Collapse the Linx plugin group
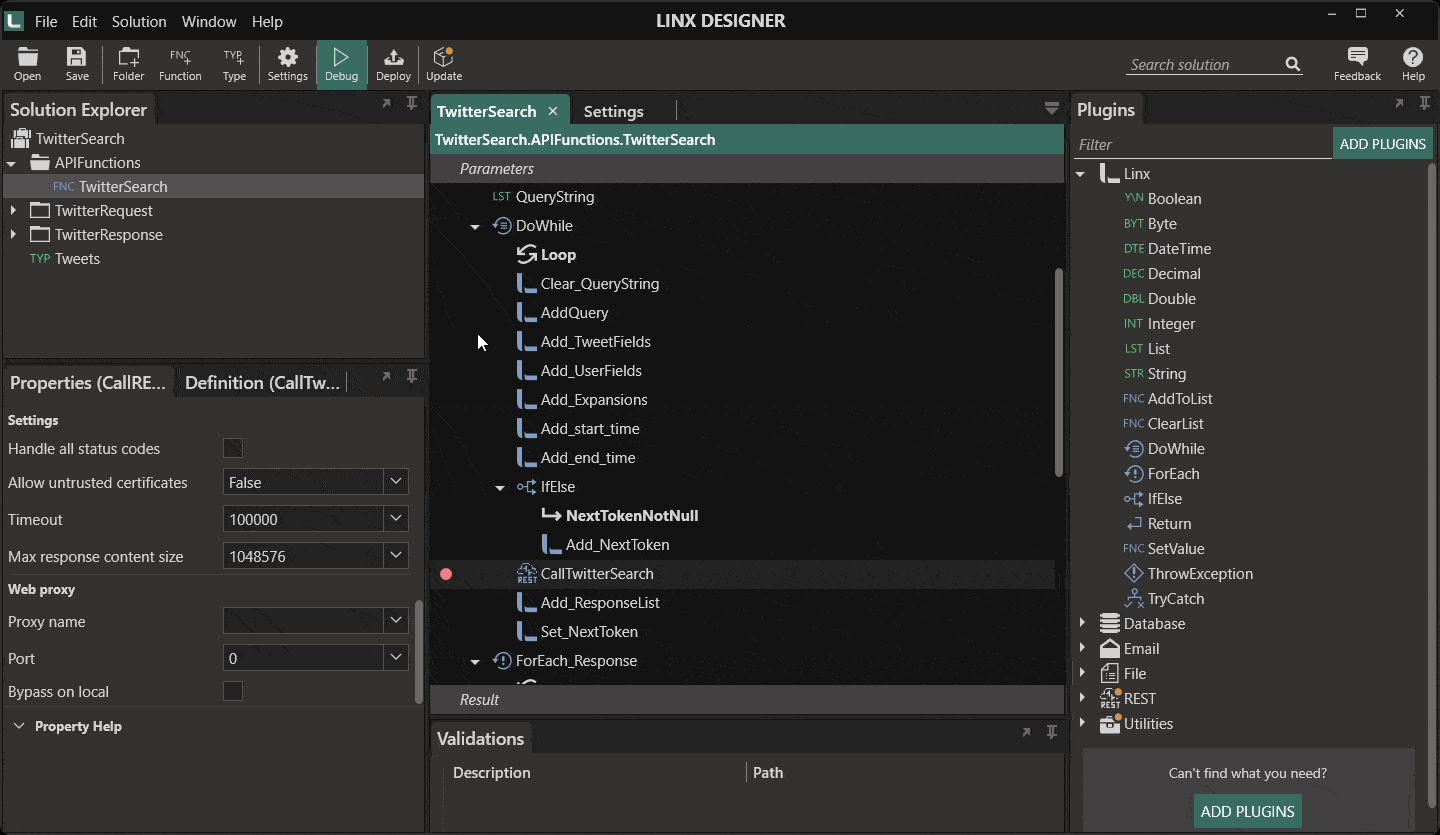1440x835 pixels. pos(1080,174)
